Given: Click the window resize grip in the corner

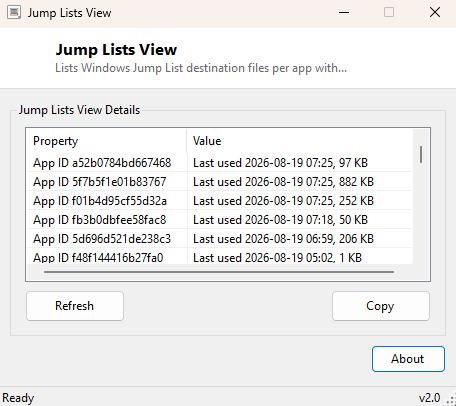Looking at the screenshot, I should click(x=451, y=400).
